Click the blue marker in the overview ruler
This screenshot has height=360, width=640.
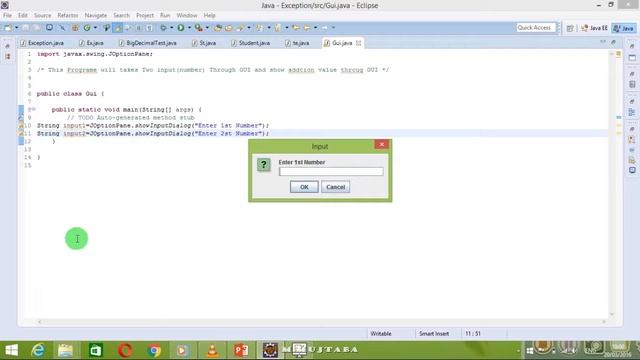tap(619, 117)
